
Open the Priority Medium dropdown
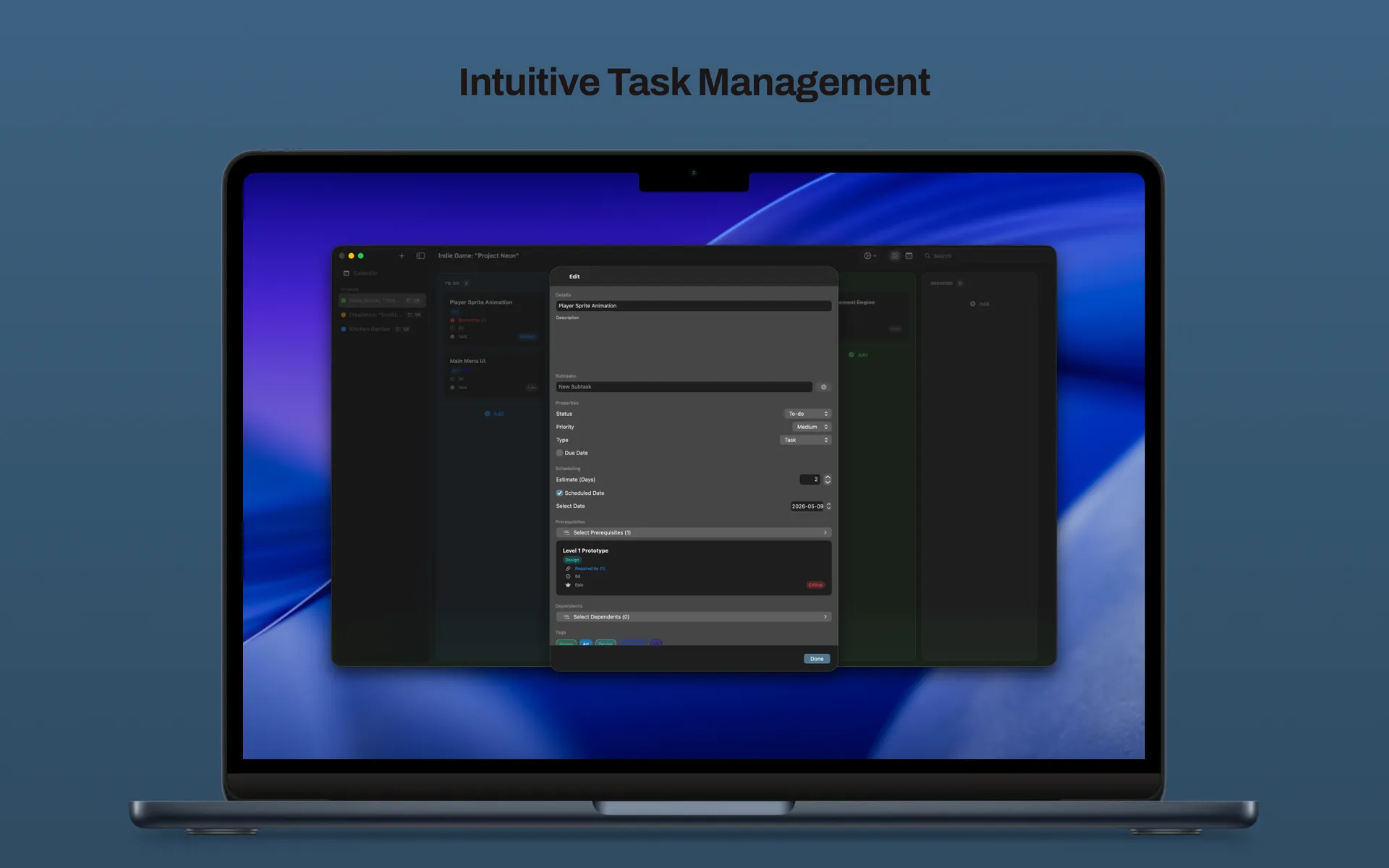tap(811, 427)
